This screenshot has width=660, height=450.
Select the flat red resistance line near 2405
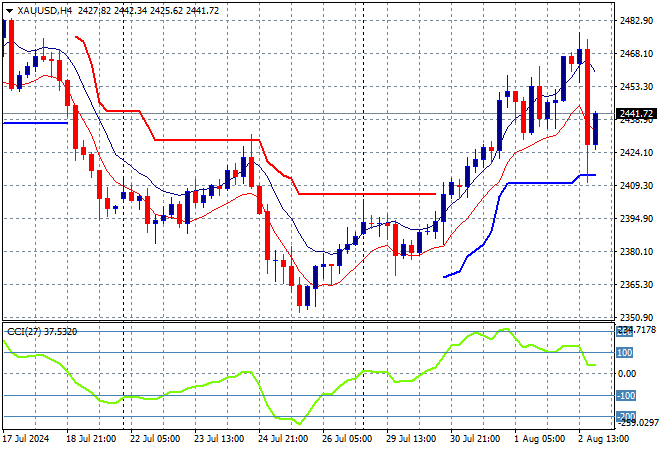(x=367, y=194)
